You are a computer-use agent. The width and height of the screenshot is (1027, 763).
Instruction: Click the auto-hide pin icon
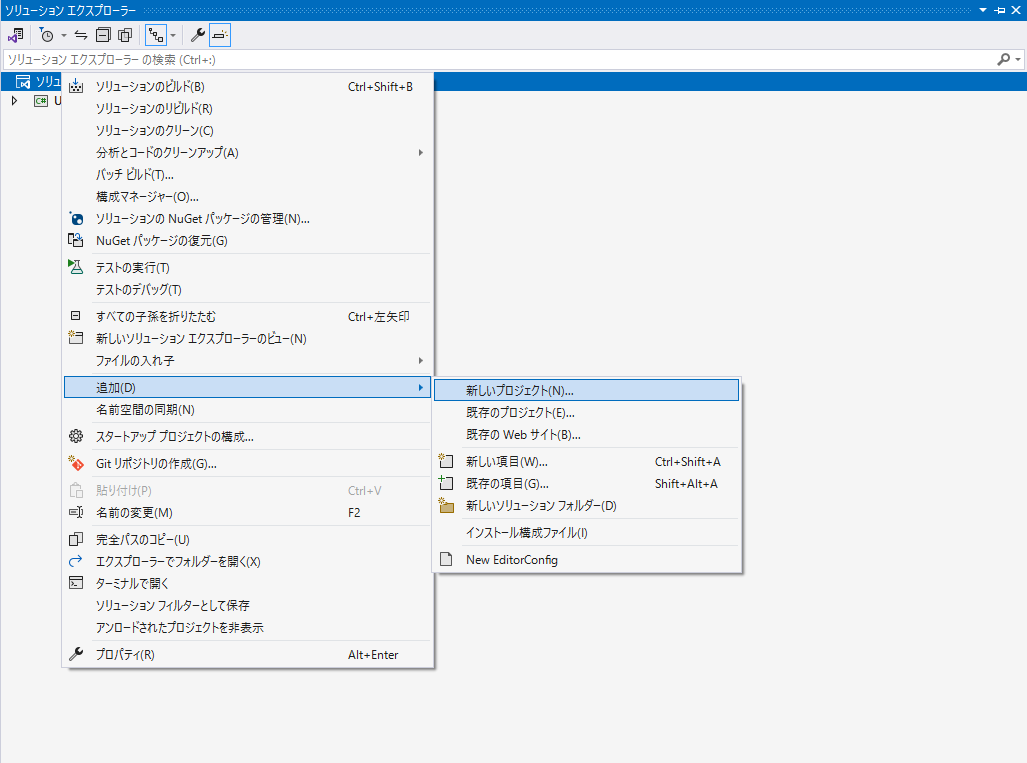coord(999,10)
